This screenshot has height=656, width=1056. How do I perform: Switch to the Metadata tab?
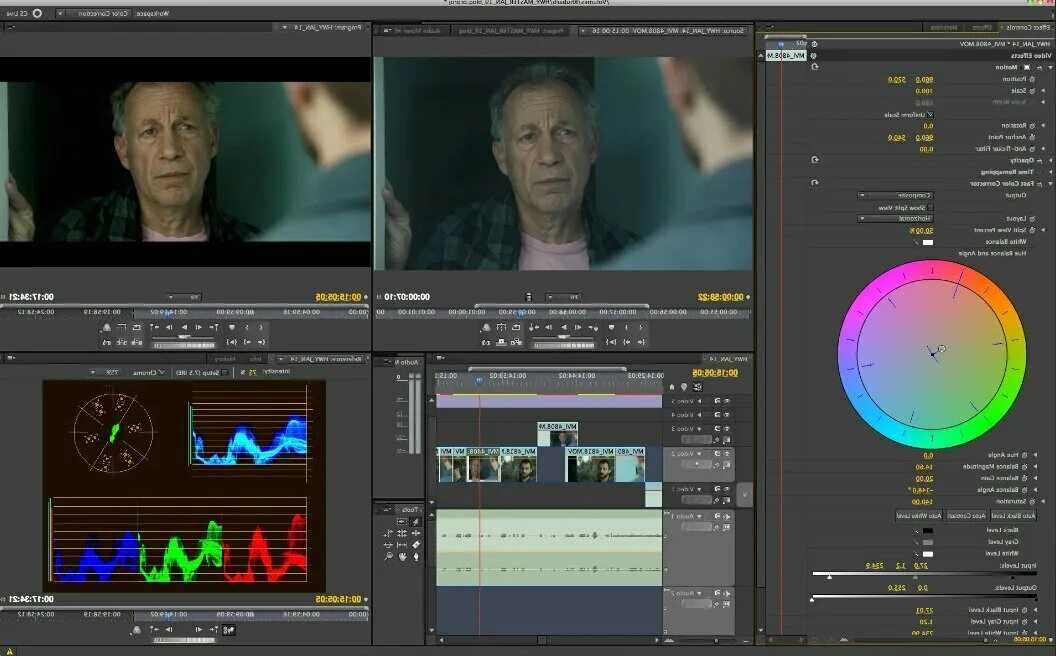click(944, 28)
